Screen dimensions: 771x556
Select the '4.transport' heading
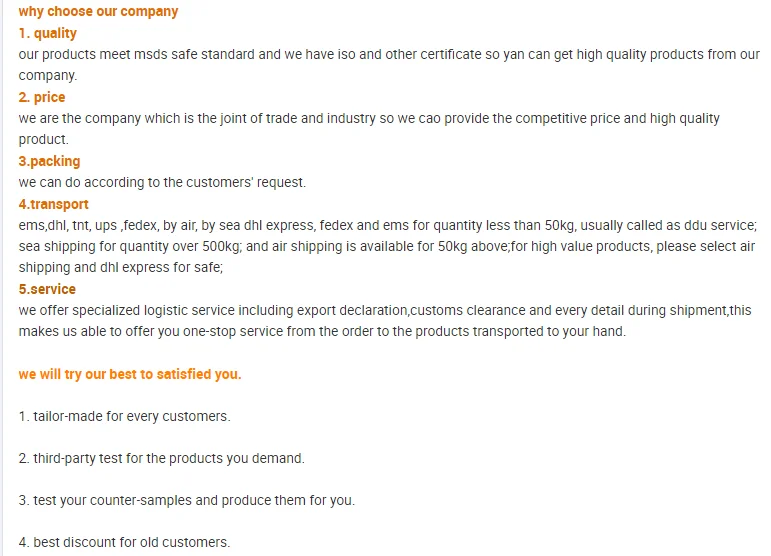click(54, 204)
